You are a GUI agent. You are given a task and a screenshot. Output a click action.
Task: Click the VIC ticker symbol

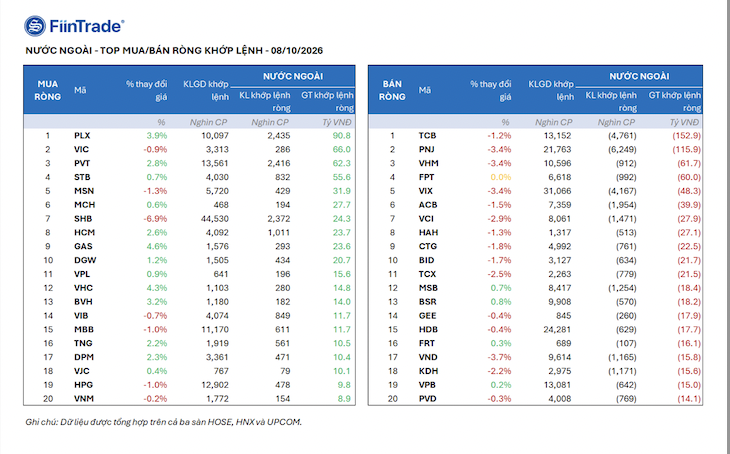(81, 149)
